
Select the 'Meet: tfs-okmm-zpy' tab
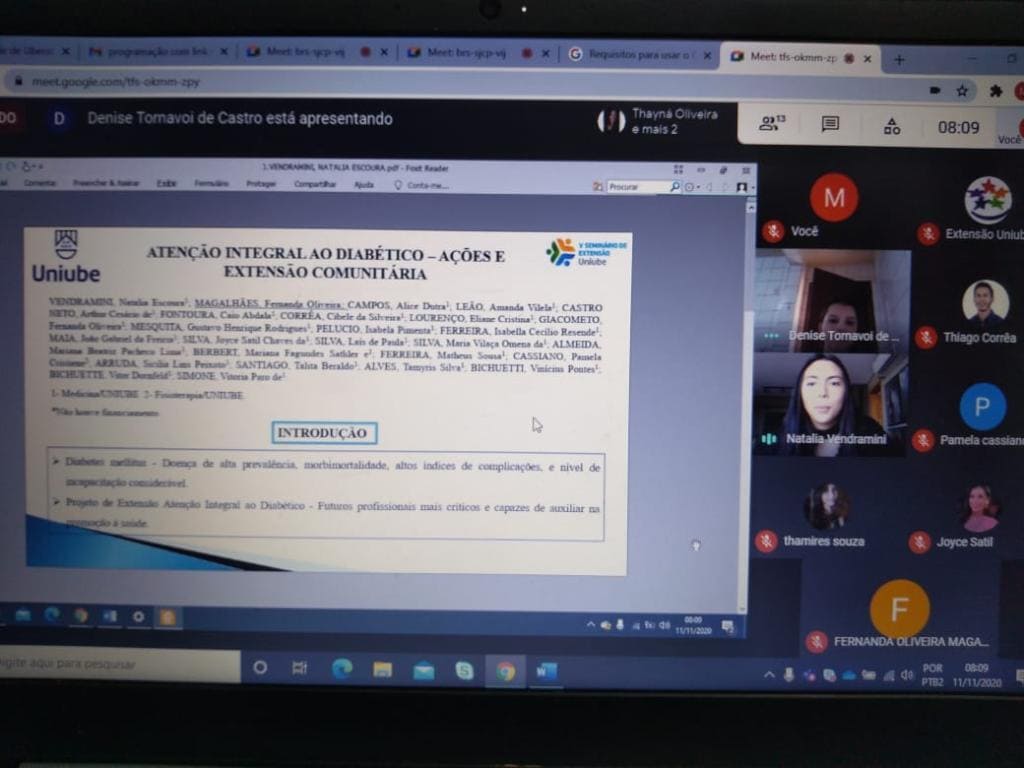[801, 57]
